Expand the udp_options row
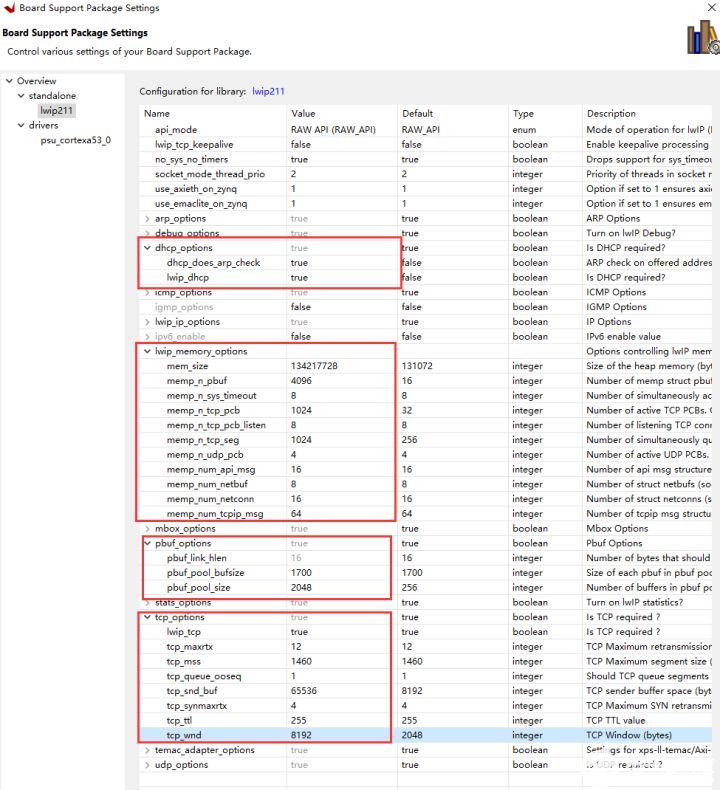720x790 pixels. [x=147, y=765]
